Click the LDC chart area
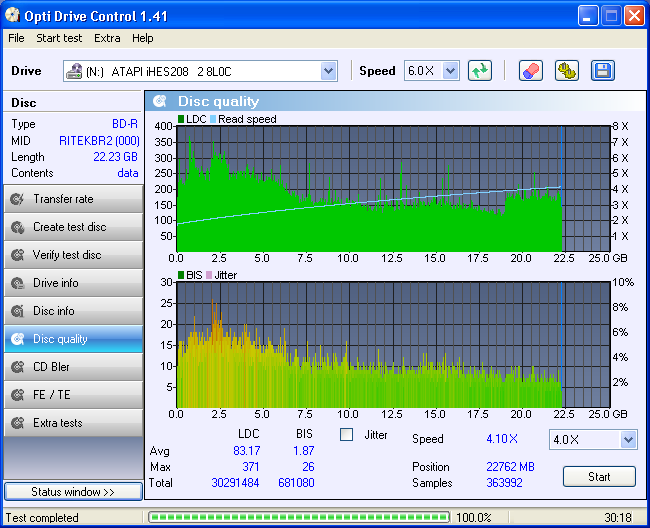650x528 pixels. (393, 189)
